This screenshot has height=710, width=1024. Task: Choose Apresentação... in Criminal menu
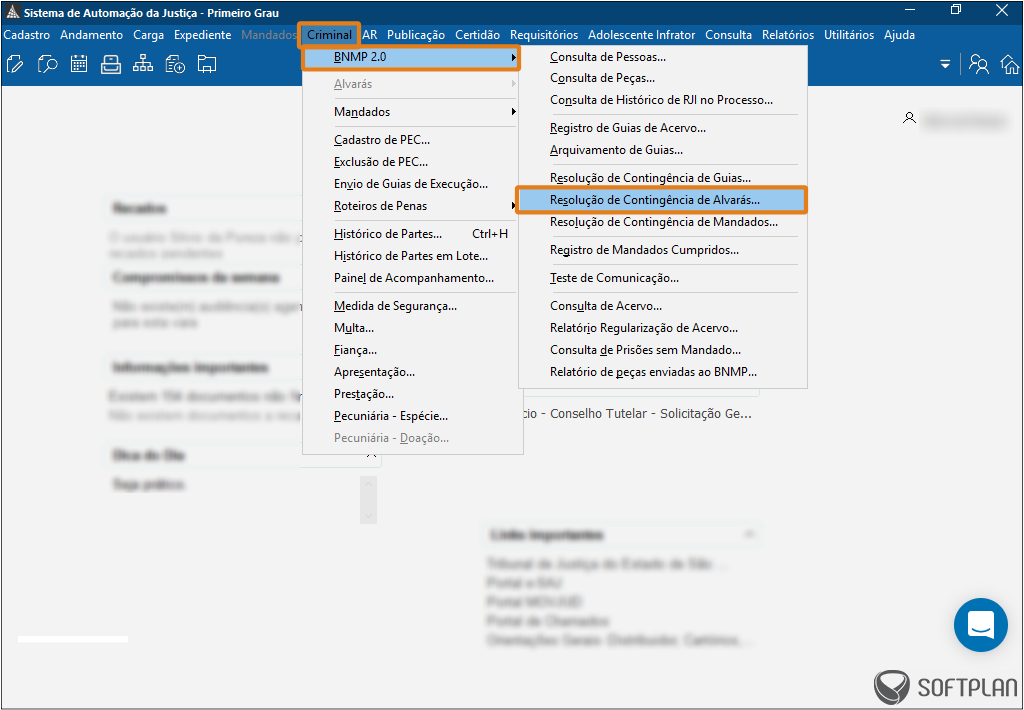413,372
